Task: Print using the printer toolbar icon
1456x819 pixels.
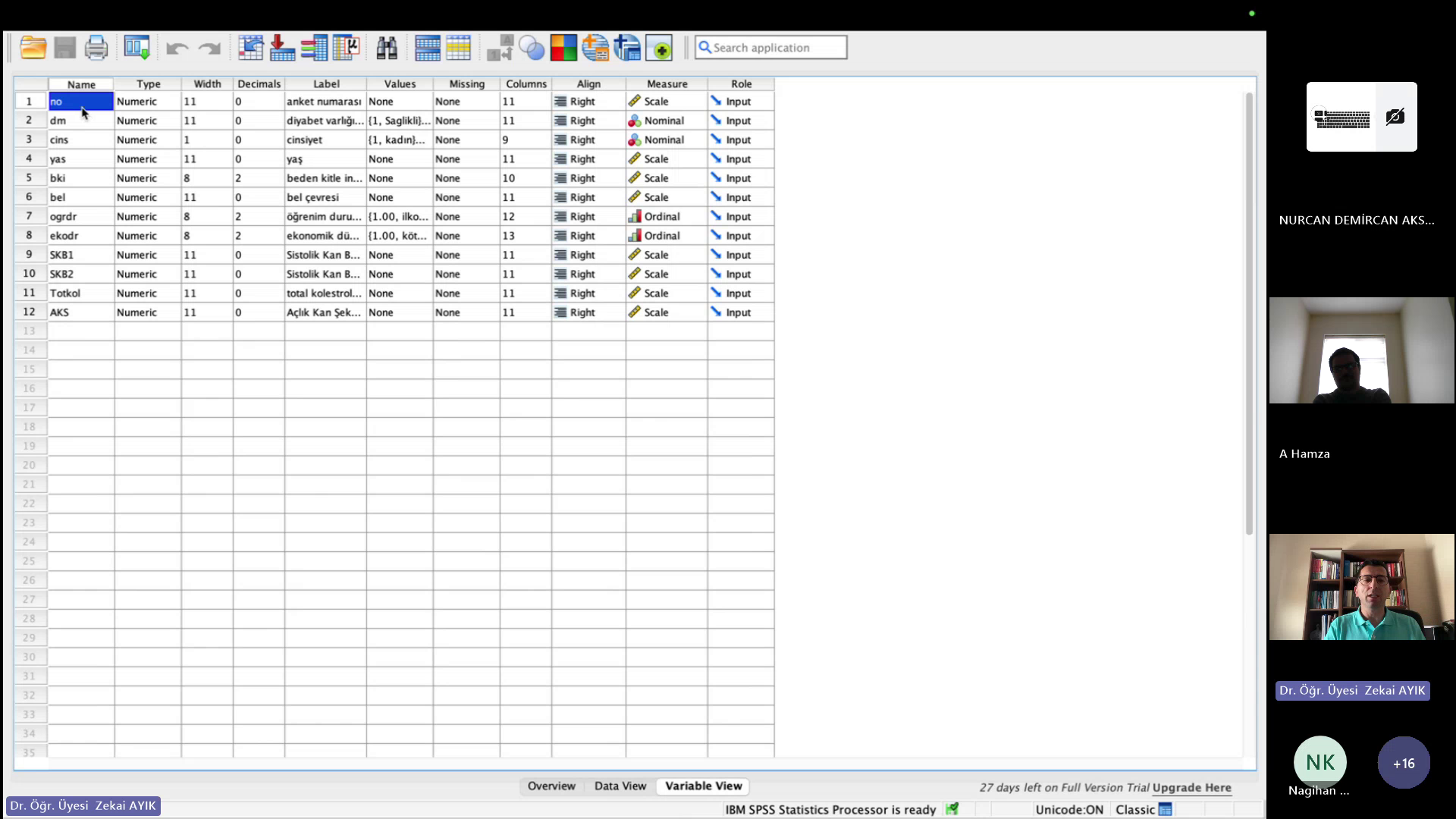Action: pos(96,48)
